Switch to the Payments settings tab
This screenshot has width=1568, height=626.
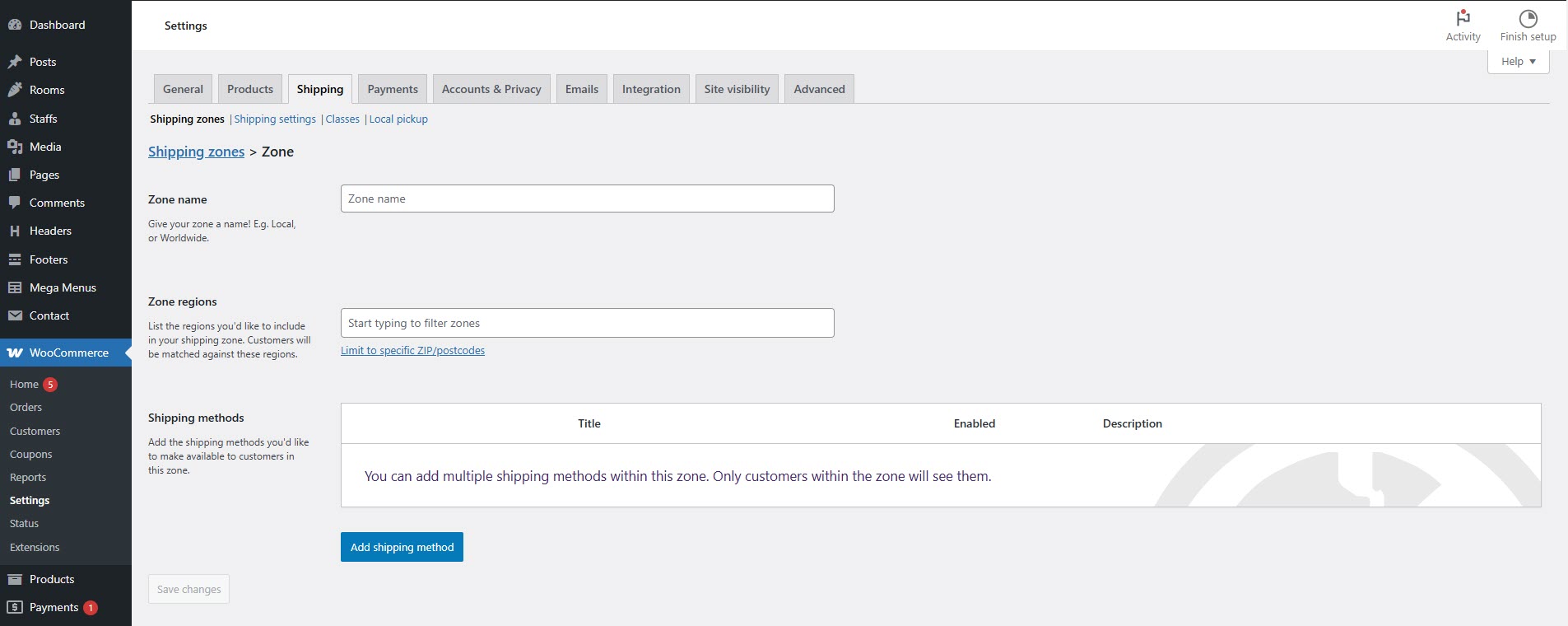393,89
